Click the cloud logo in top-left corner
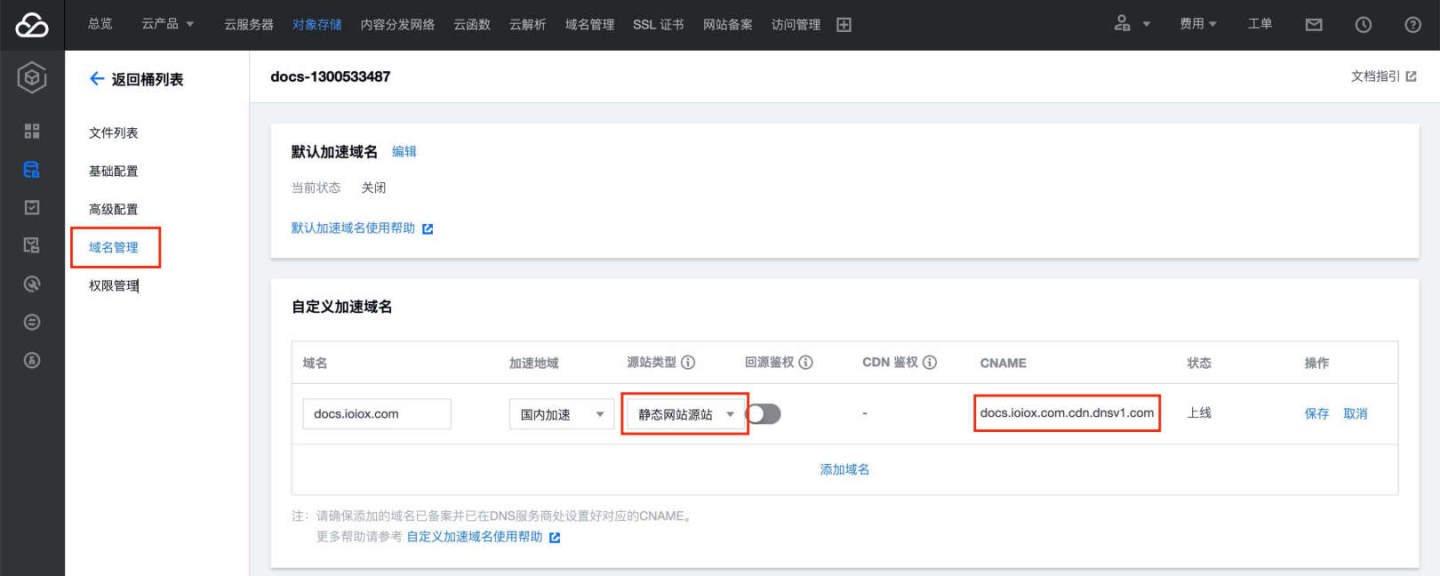Screen dimensions: 1440x576 coord(32,24)
